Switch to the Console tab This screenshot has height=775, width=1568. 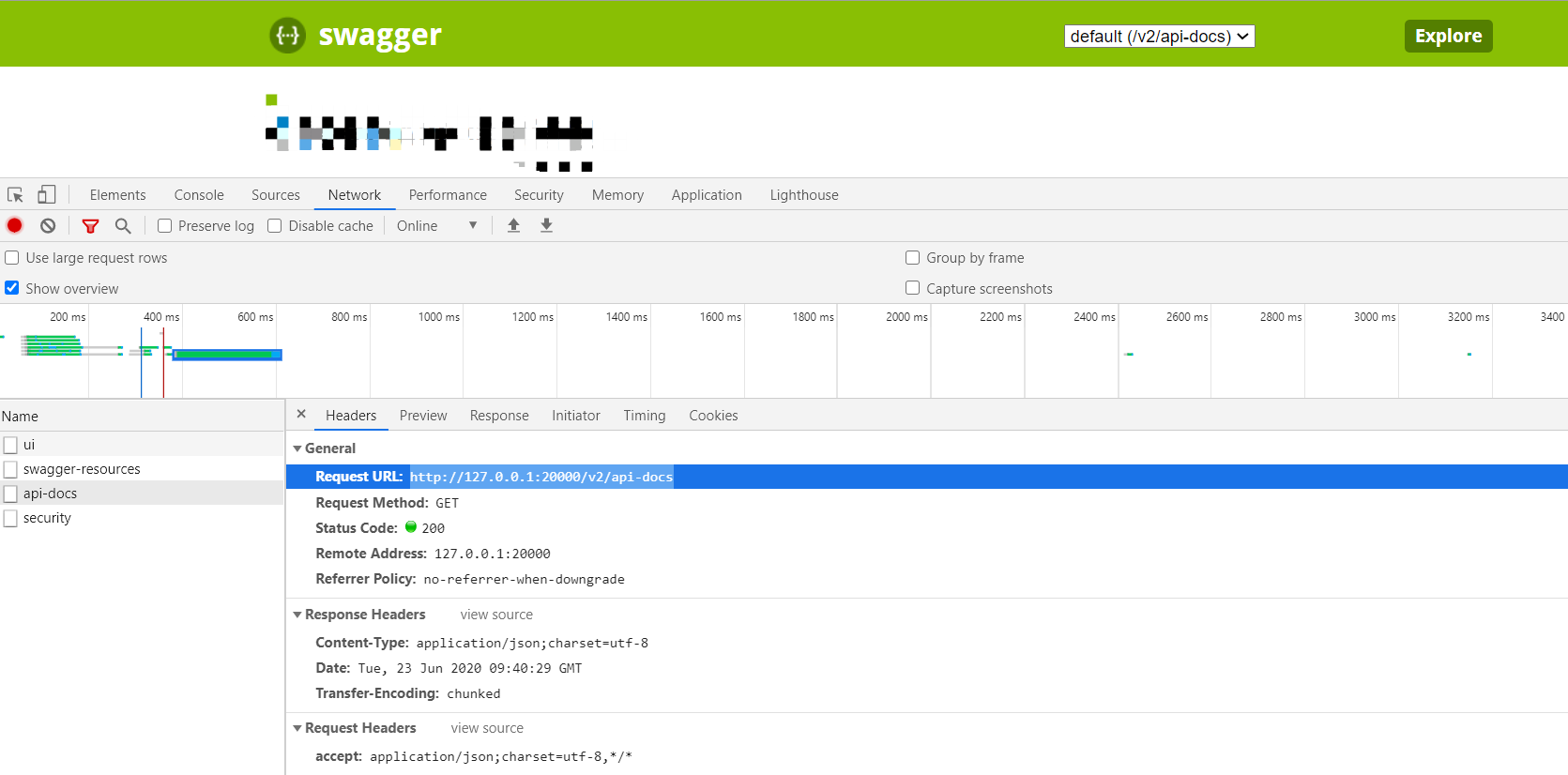(x=199, y=195)
